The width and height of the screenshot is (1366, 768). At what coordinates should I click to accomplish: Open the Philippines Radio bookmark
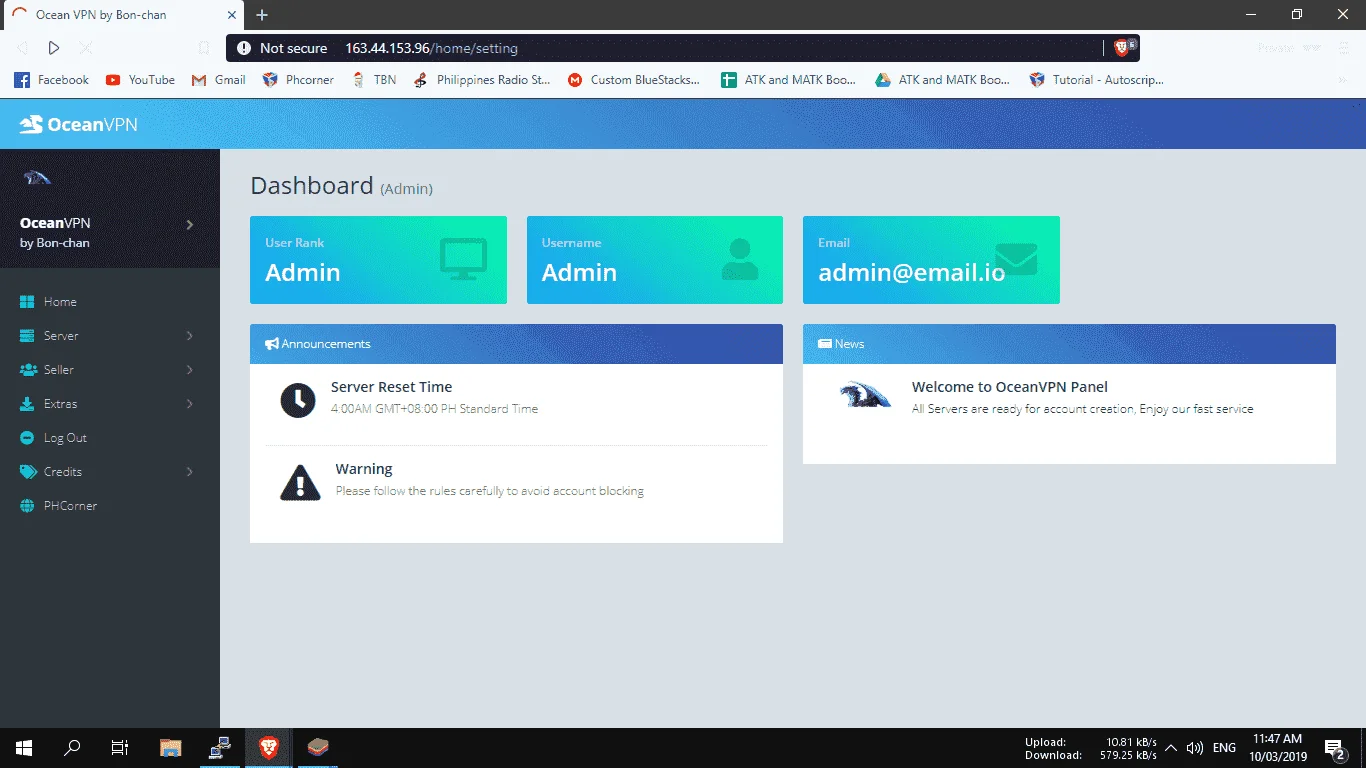point(482,80)
